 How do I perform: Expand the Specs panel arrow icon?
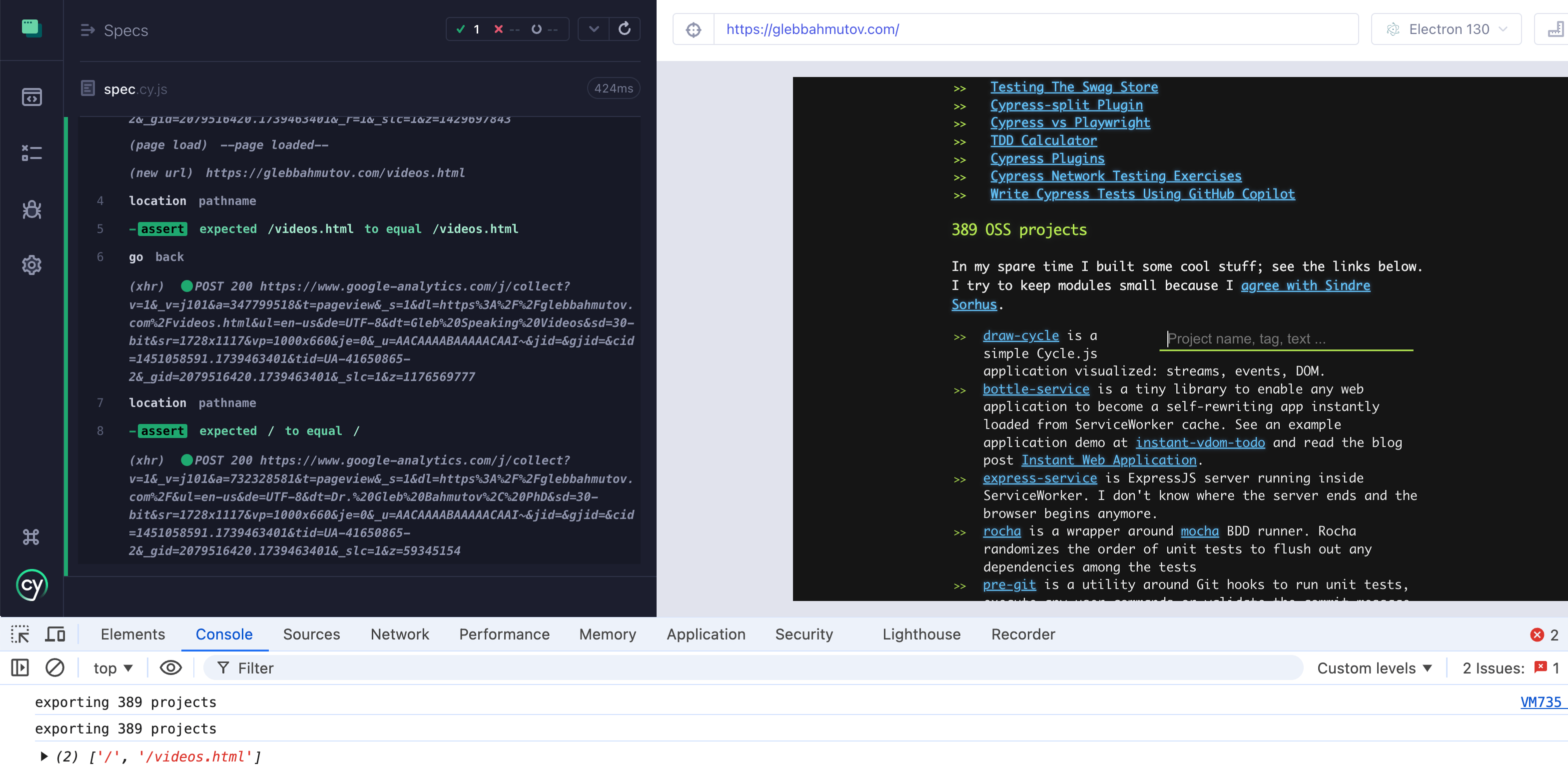[x=87, y=30]
